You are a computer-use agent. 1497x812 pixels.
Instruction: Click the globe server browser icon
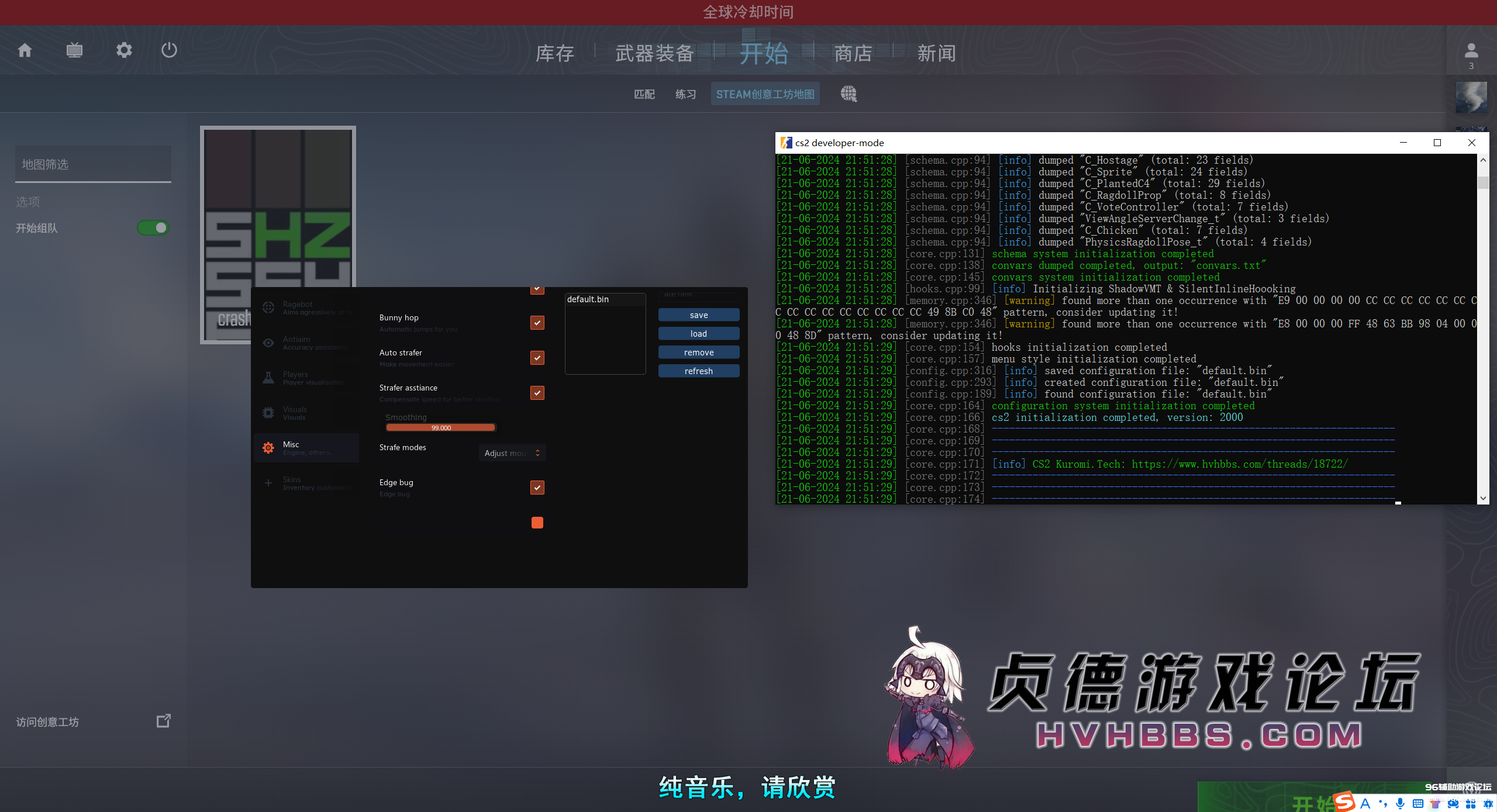[848, 94]
